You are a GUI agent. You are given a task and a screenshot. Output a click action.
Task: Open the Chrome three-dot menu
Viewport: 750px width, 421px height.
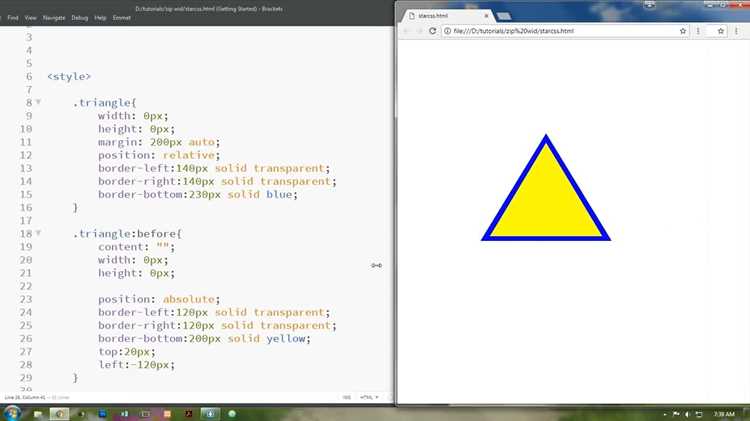(736, 31)
